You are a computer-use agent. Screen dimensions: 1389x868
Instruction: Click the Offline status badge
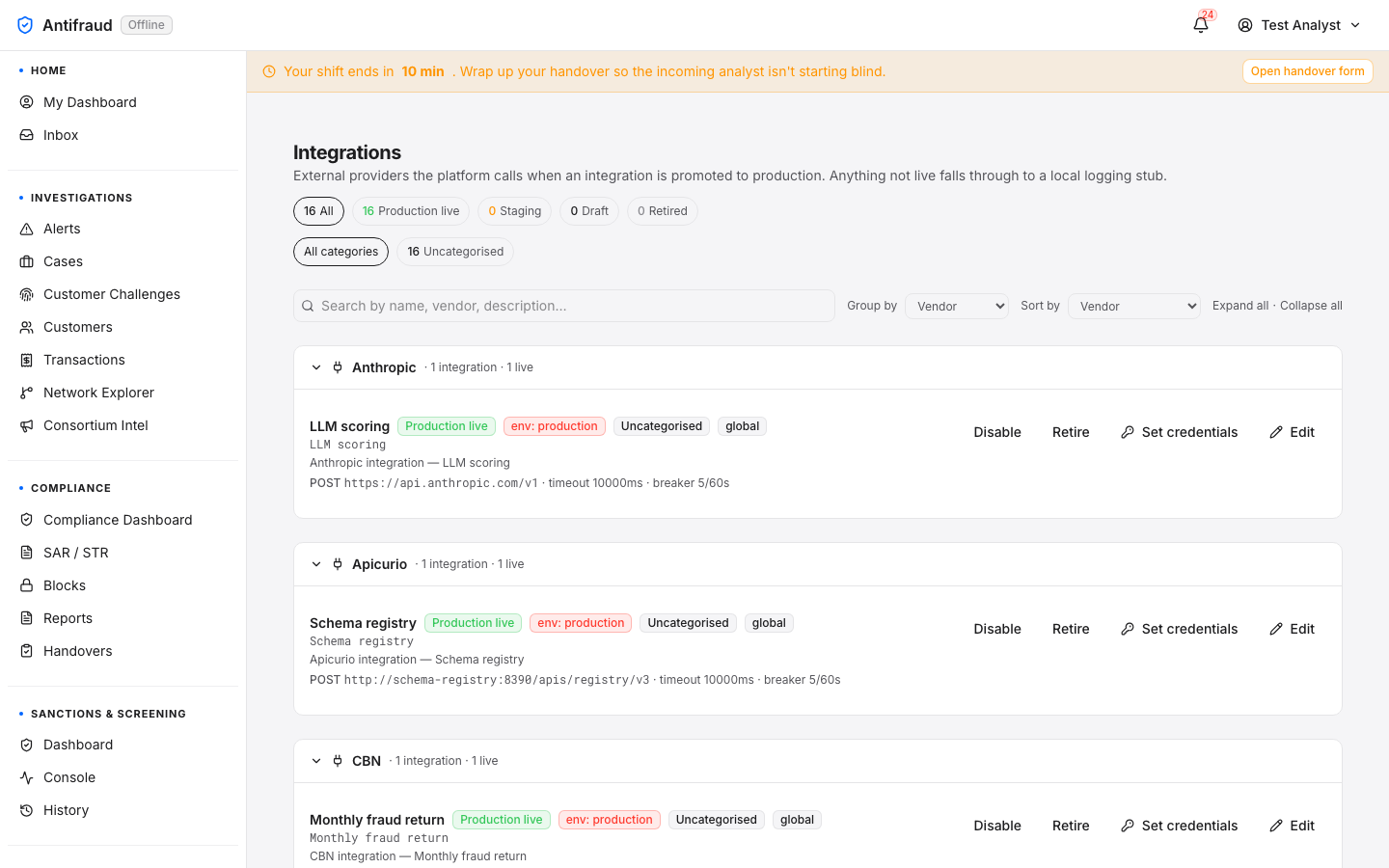click(x=147, y=25)
